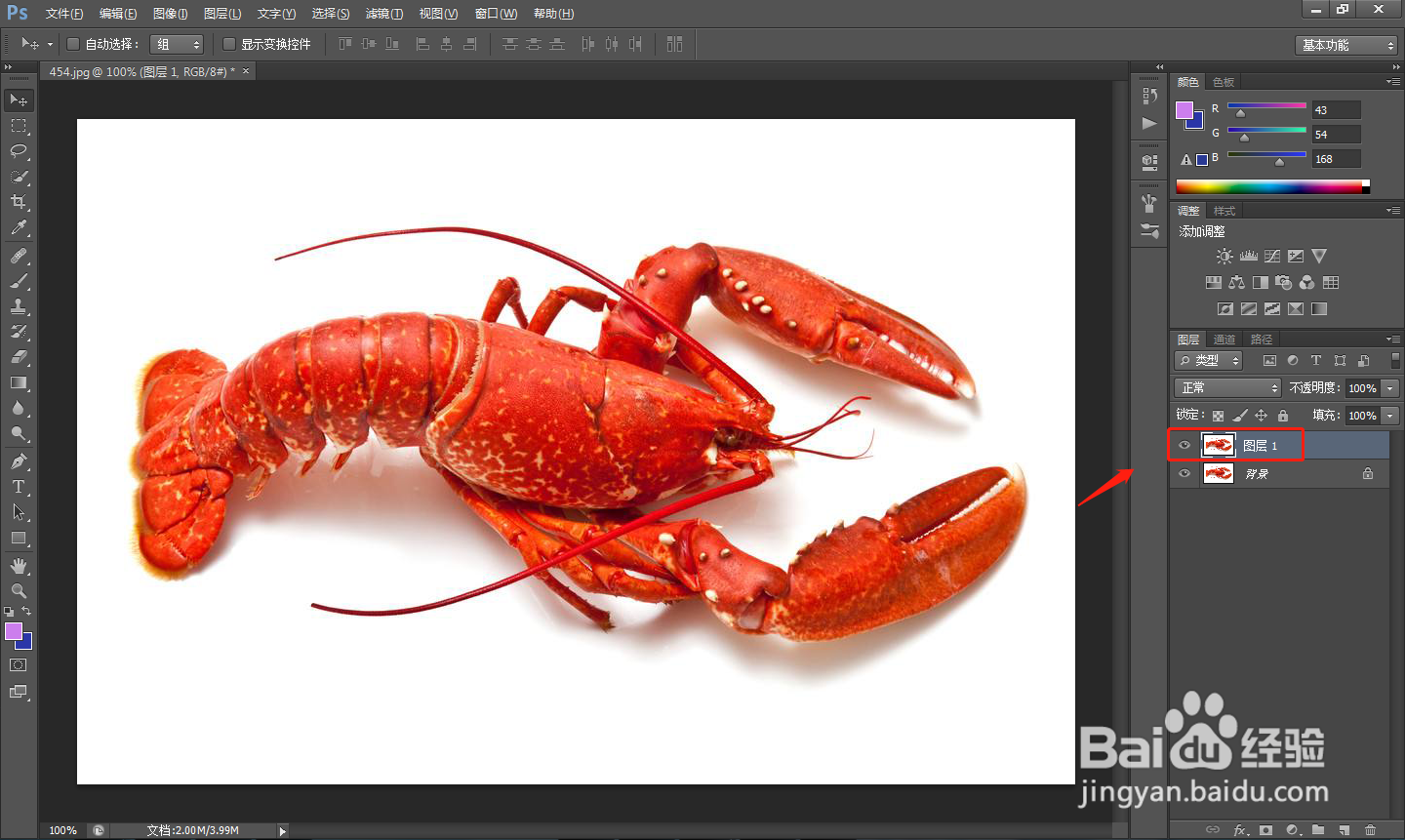This screenshot has height=840, width=1405.
Task: Add a layer mask
Action: tap(1265, 830)
